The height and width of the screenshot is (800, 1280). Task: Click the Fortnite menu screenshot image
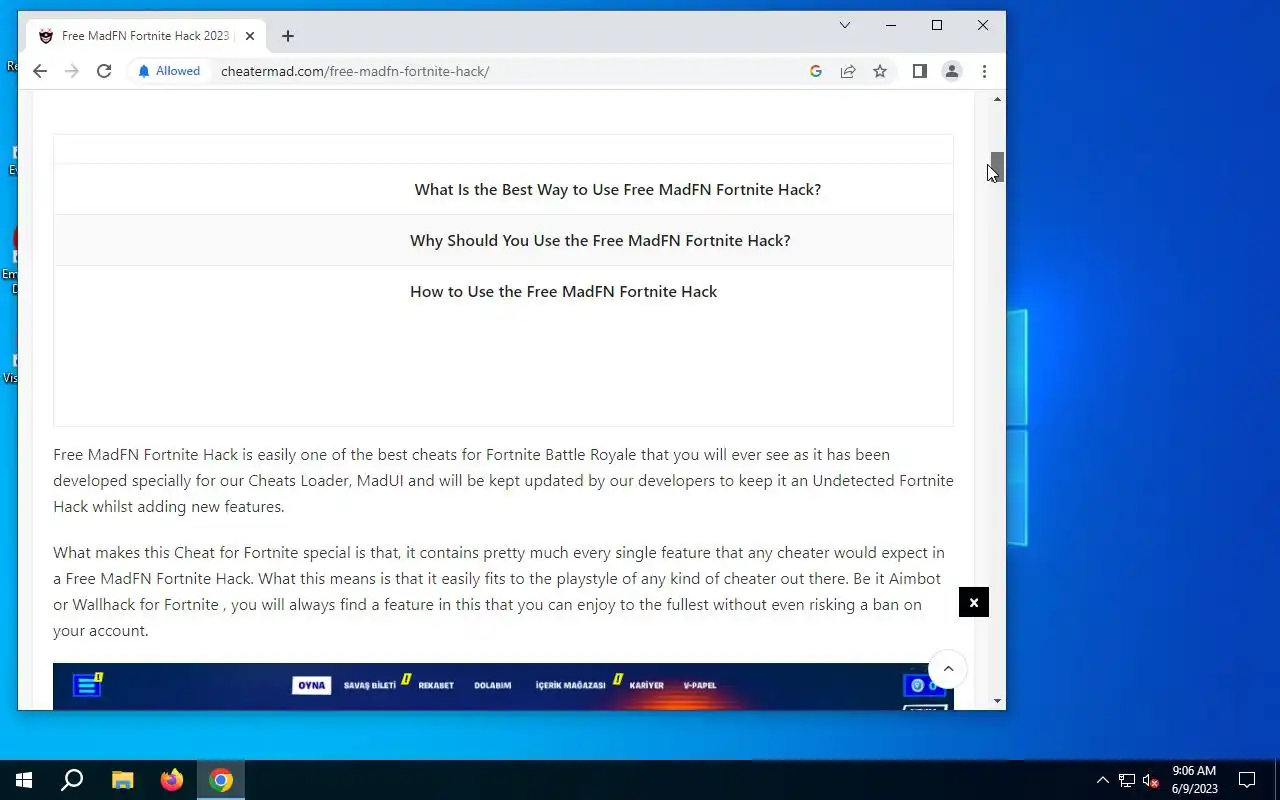(503, 686)
